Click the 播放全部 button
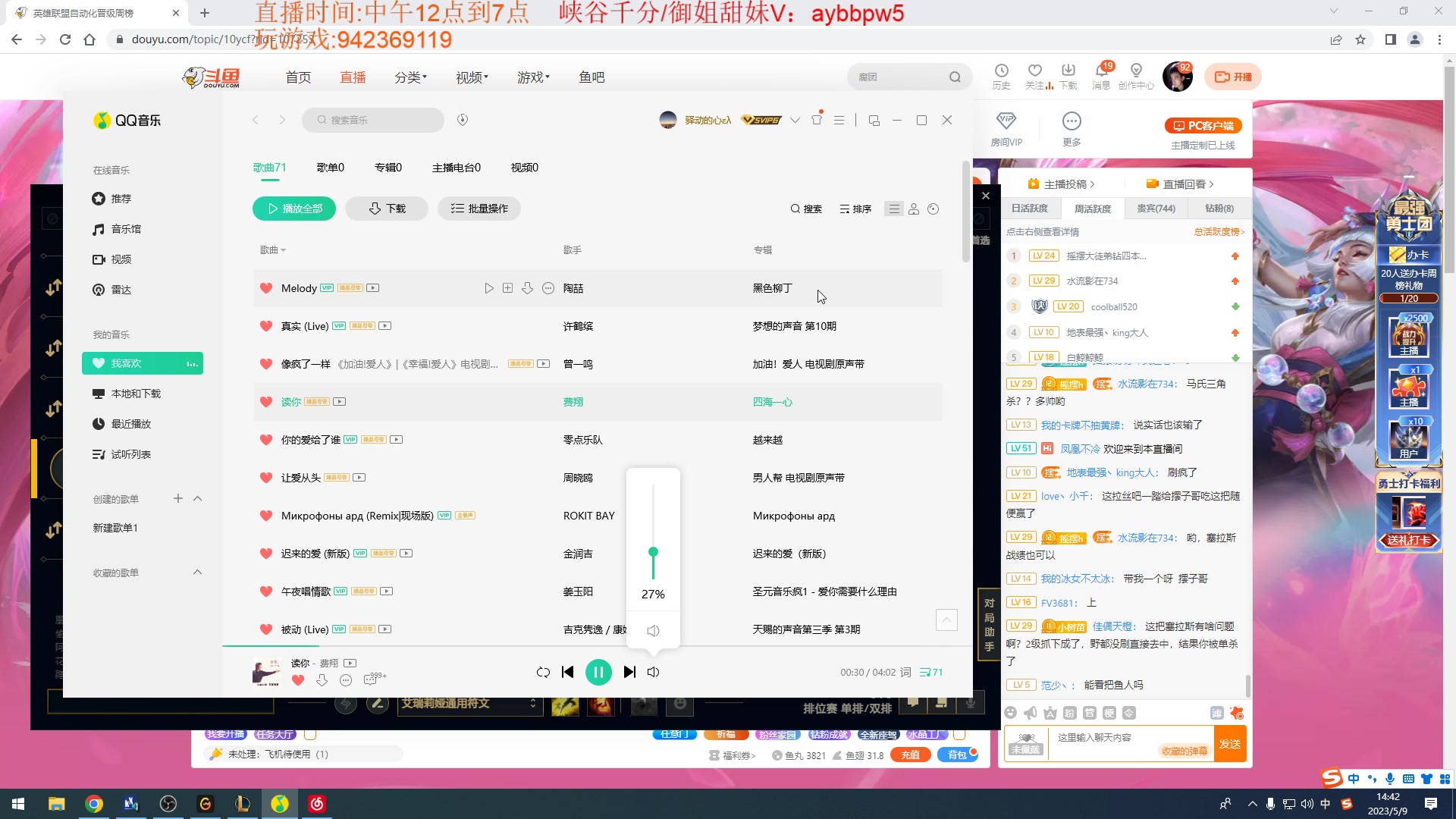This screenshot has height=819, width=1456. point(294,209)
